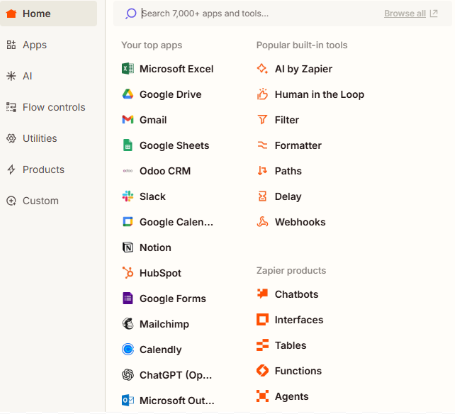Click the search magnifier icon
The image size is (455, 414).
[x=131, y=14]
